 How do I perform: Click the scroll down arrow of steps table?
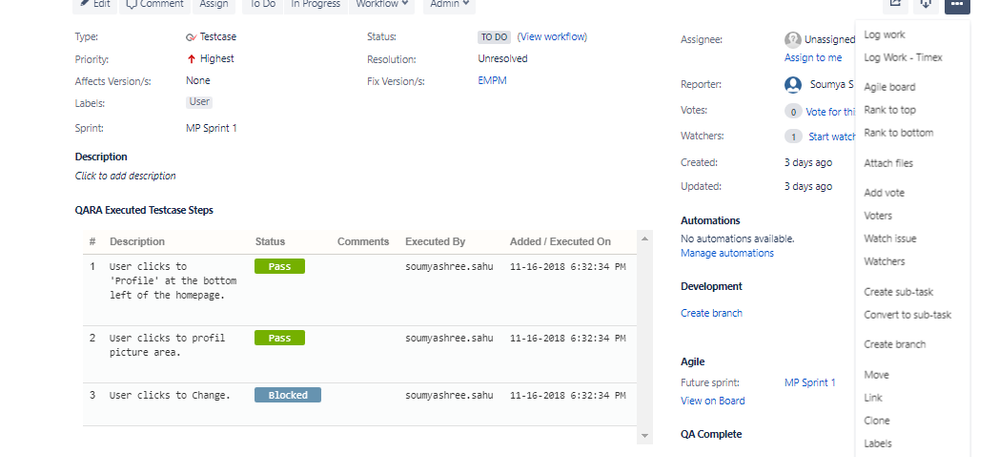644,436
